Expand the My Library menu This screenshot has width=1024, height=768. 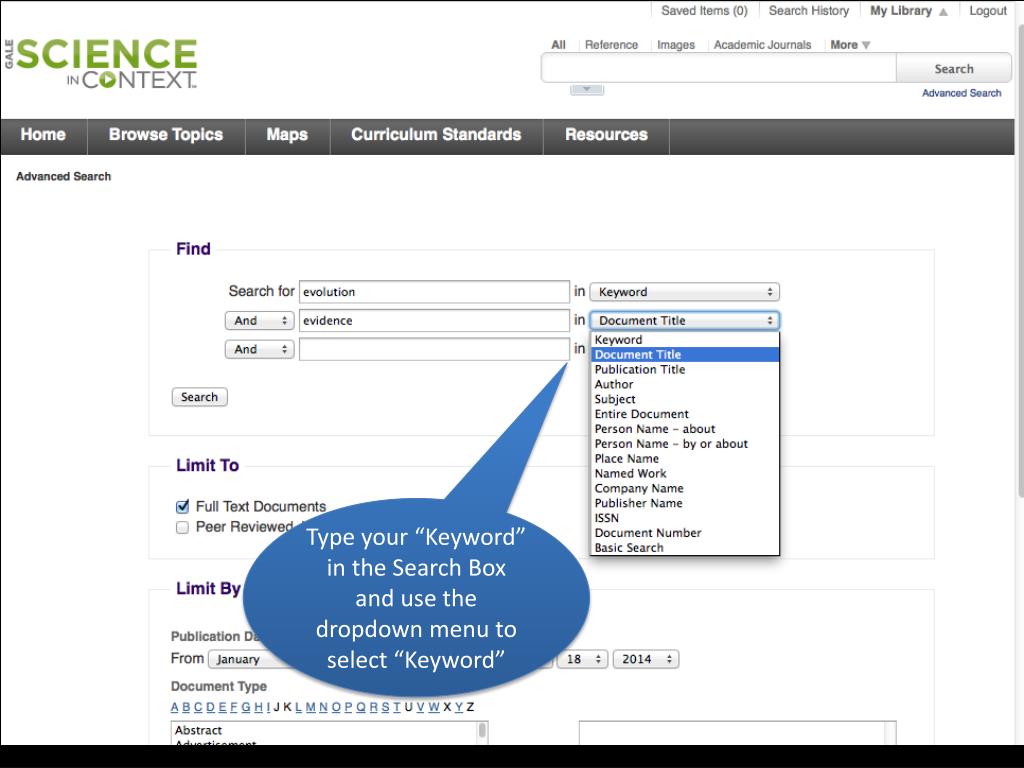click(908, 10)
